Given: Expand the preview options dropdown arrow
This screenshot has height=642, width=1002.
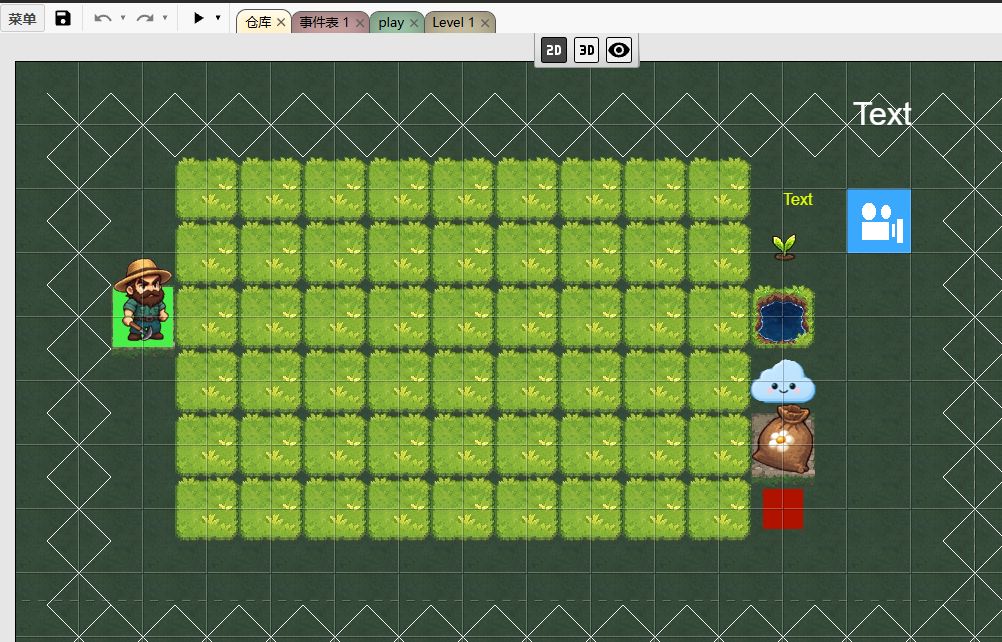Looking at the screenshot, I should coord(218,19).
